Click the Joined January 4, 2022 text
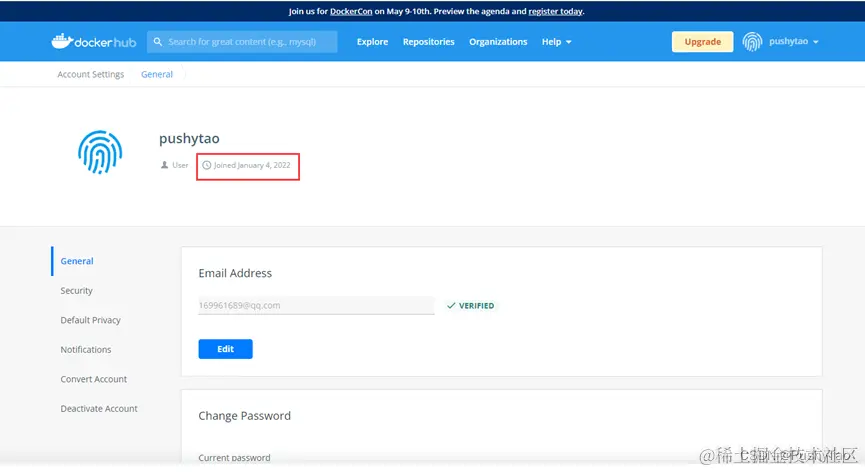Screen dimensions: 865x472 [252, 165]
